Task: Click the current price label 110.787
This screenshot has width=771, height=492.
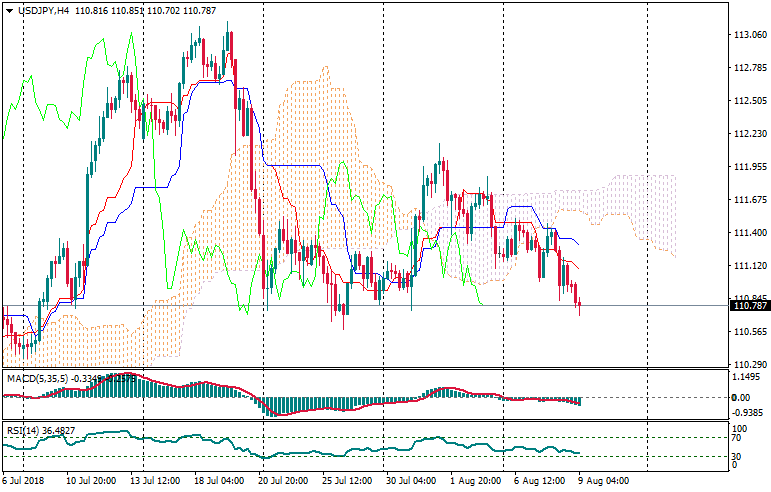Action: click(x=750, y=306)
